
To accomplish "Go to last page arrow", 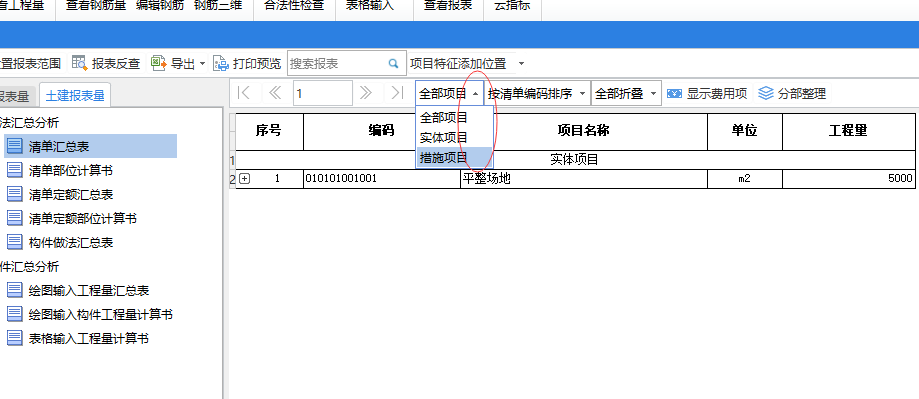I will pyautogui.click(x=398, y=93).
